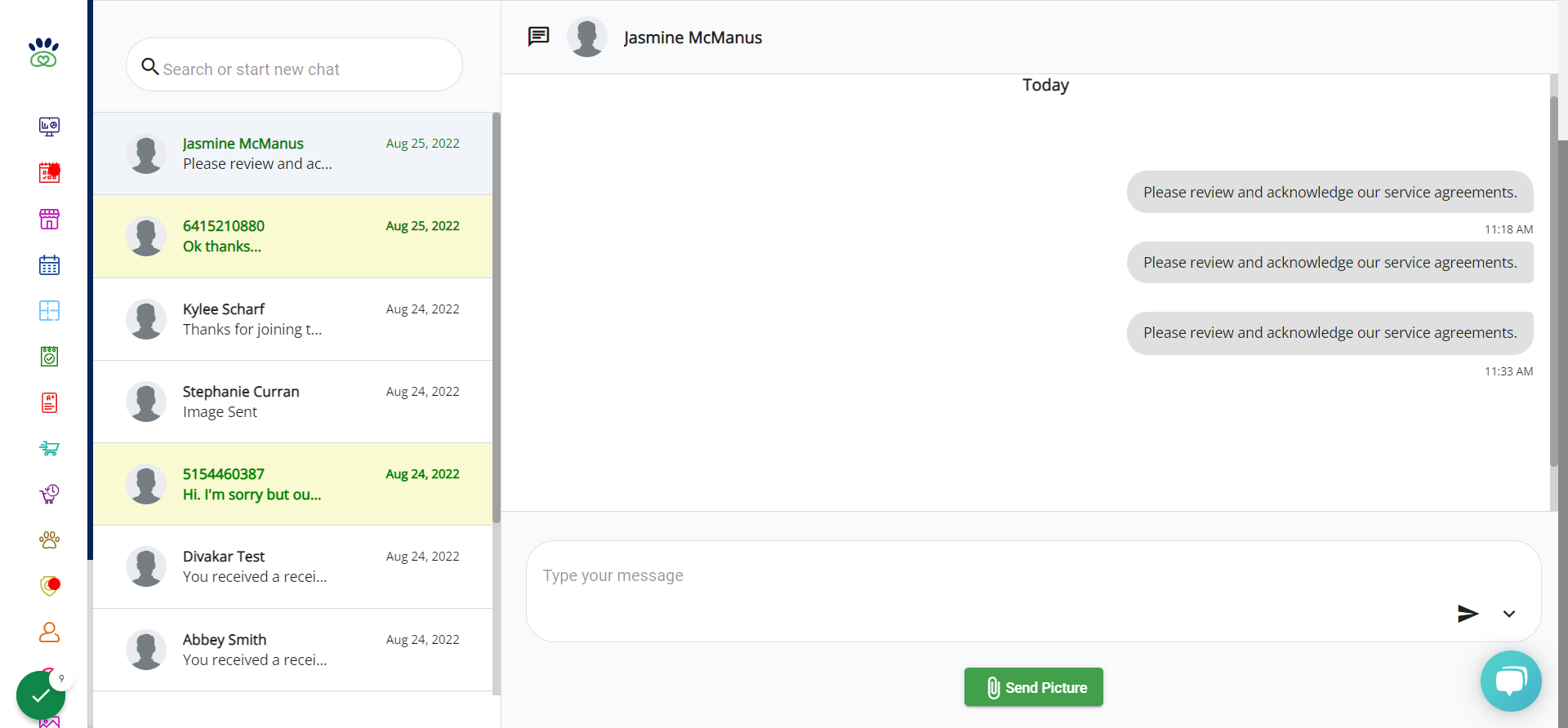
Task: Focus the Search or start new chat field
Action: click(x=294, y=64)
